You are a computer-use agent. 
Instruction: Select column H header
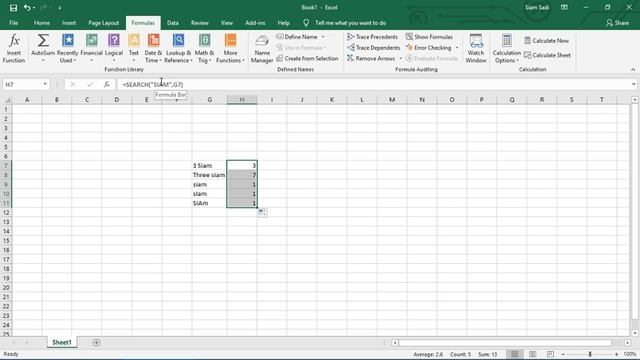click(242, 100)
